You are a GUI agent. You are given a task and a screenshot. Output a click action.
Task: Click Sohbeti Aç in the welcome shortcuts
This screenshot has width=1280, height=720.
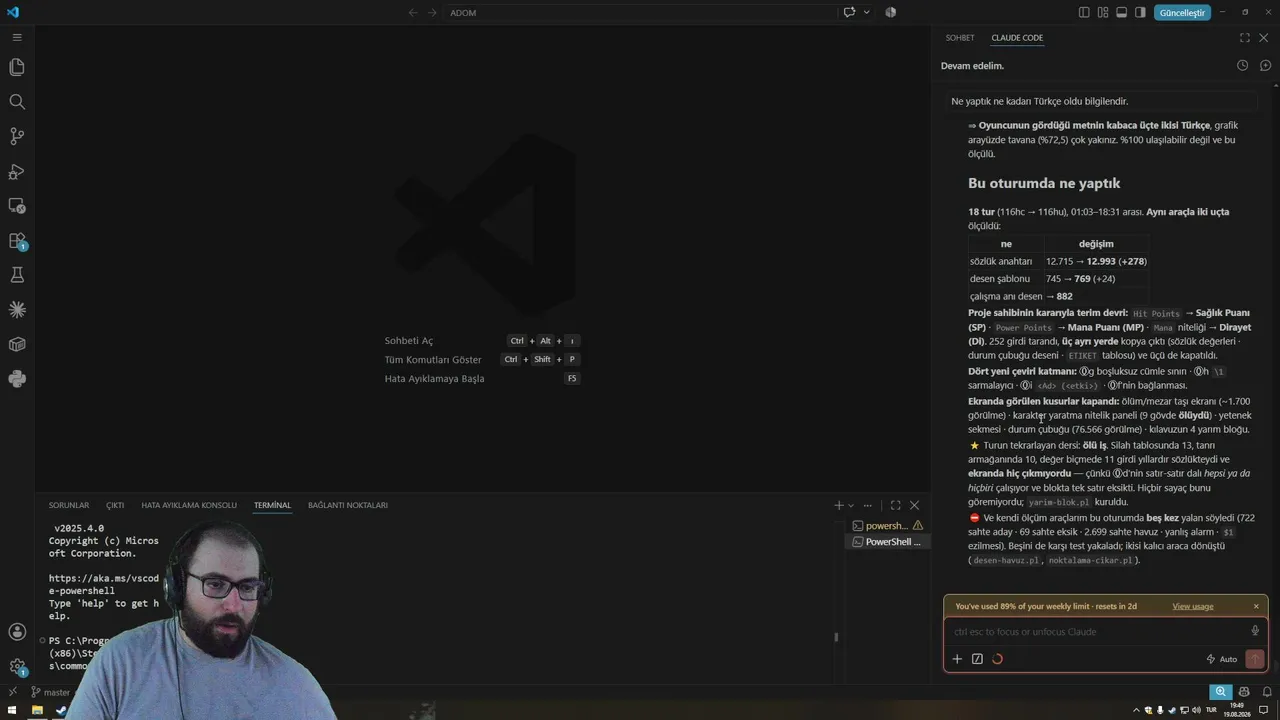pos(409,341)
